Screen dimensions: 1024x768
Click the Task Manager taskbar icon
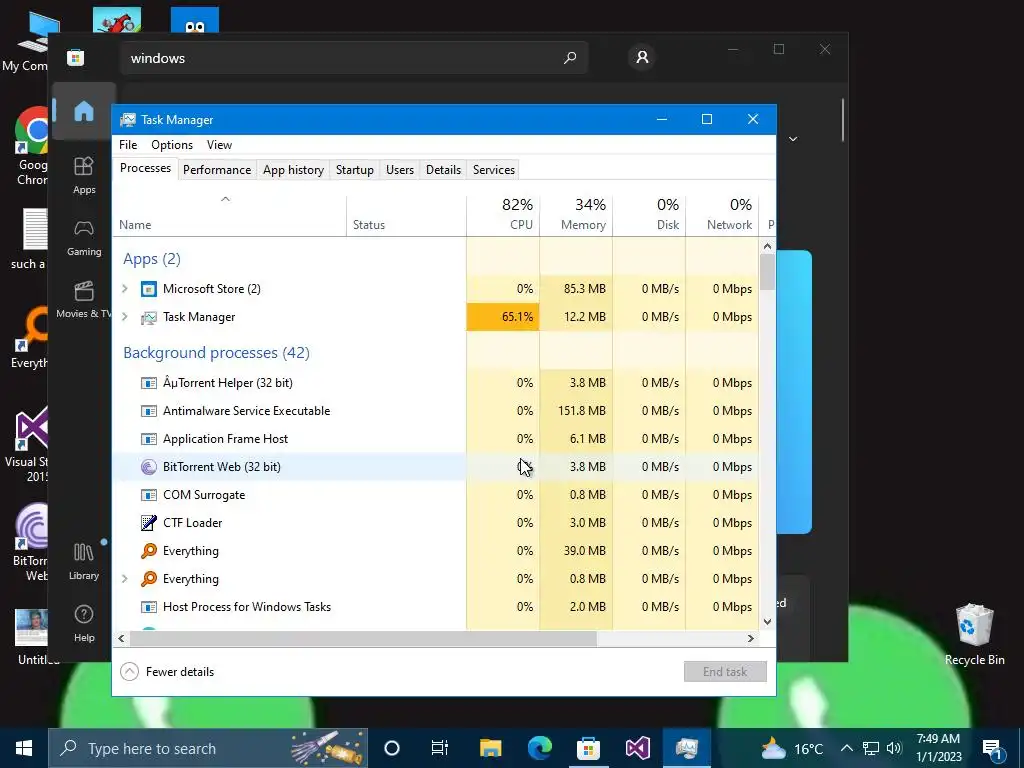686,748
